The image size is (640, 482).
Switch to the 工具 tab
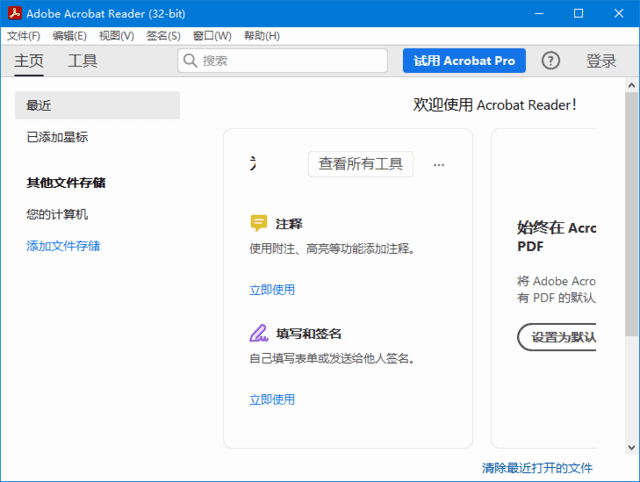pos(82,61)
